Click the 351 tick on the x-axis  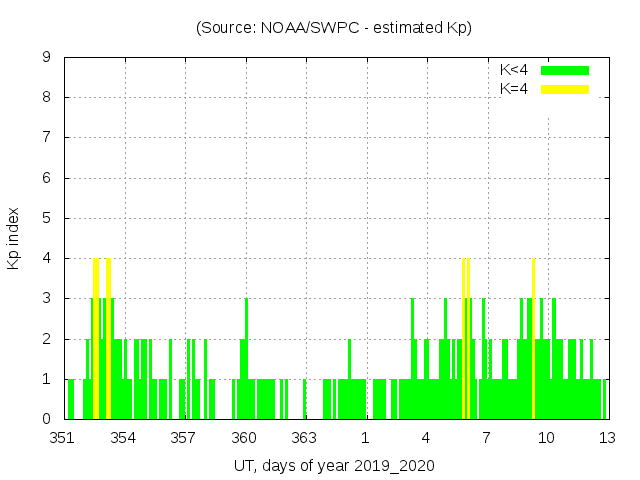pyautogui.click(x=63, y=438)
